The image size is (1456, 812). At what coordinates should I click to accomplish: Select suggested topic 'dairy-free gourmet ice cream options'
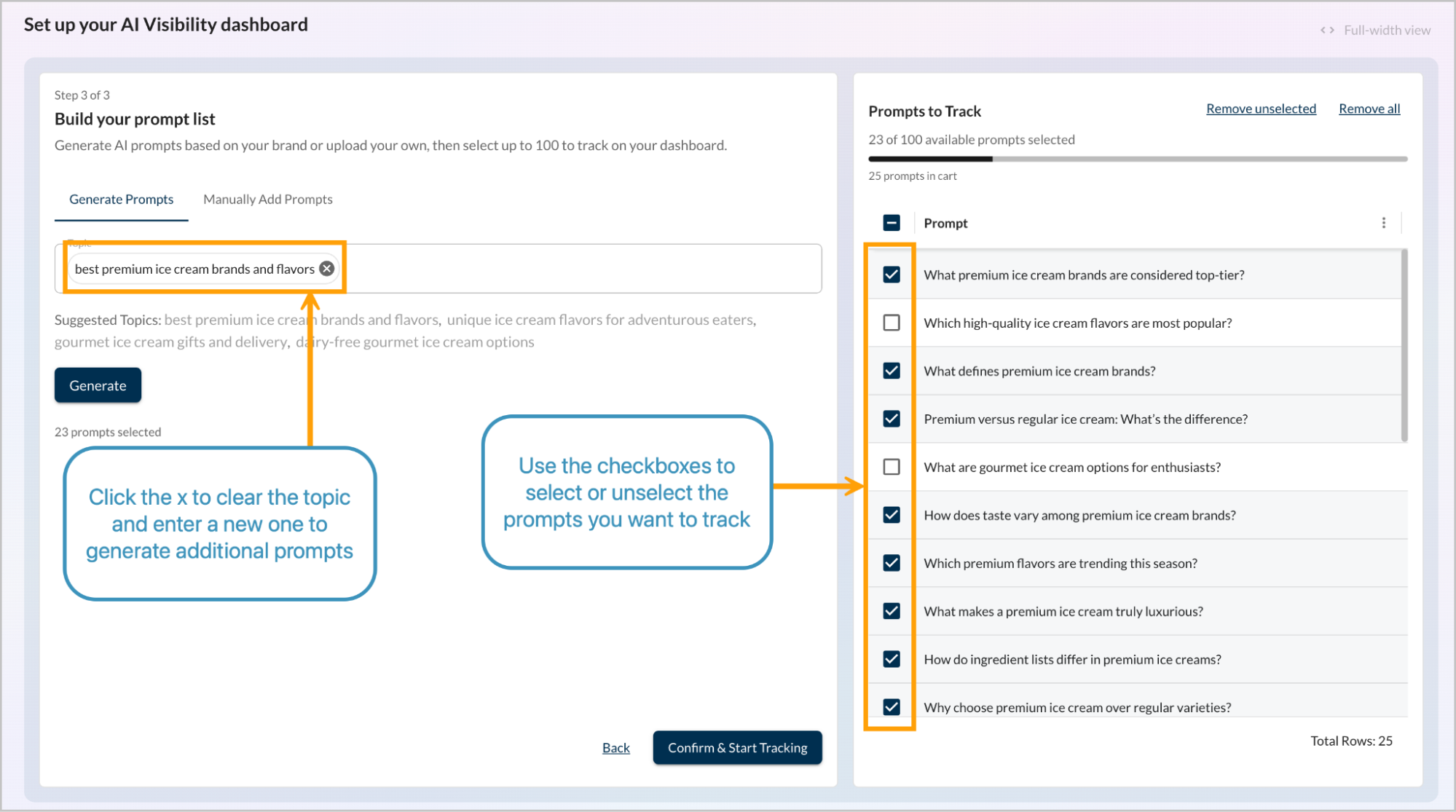tap(415, 342)
